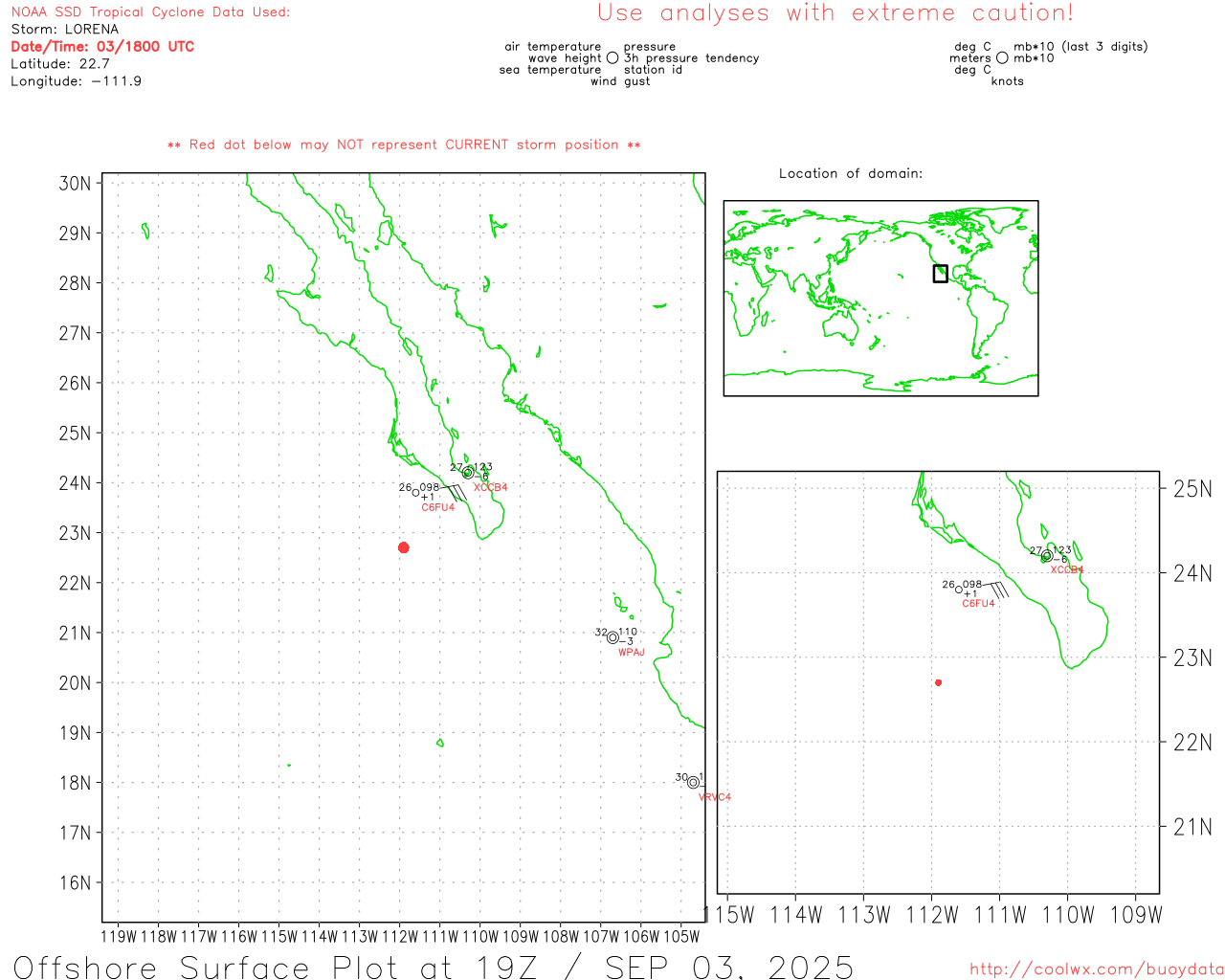1225x980 pixels.
Task: Click the red dot warning note text
Action: 404,145
